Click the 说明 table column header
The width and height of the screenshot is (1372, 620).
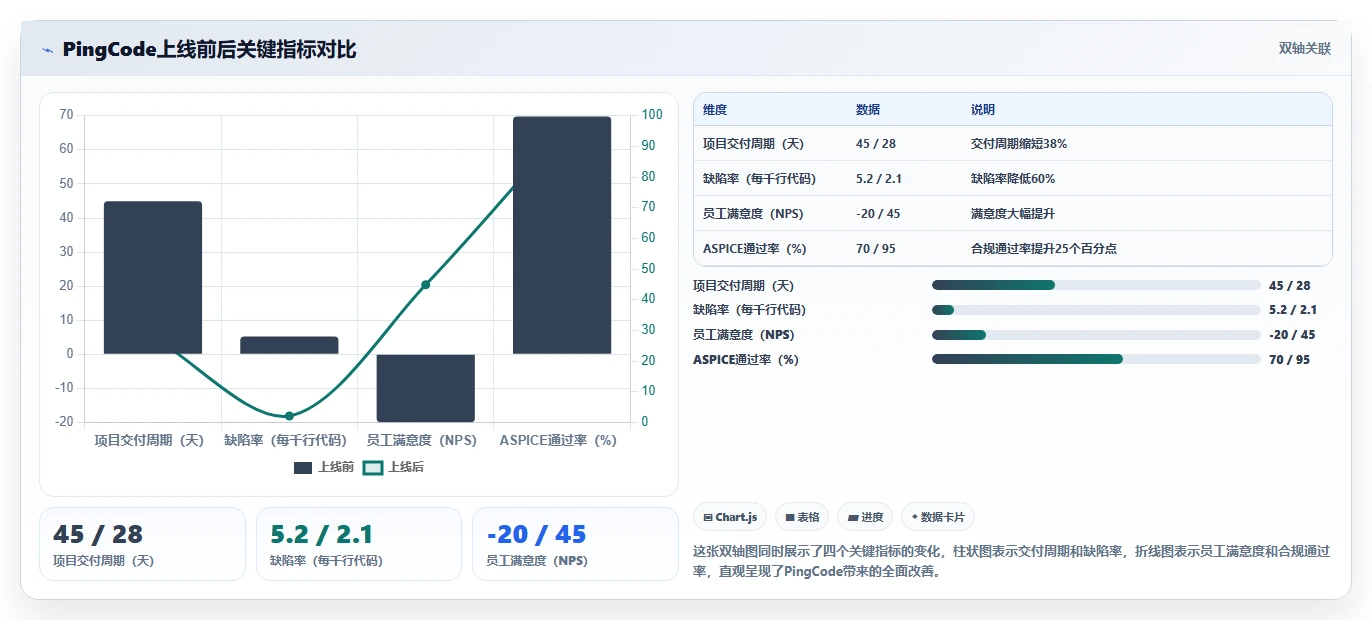pos(983,110)
